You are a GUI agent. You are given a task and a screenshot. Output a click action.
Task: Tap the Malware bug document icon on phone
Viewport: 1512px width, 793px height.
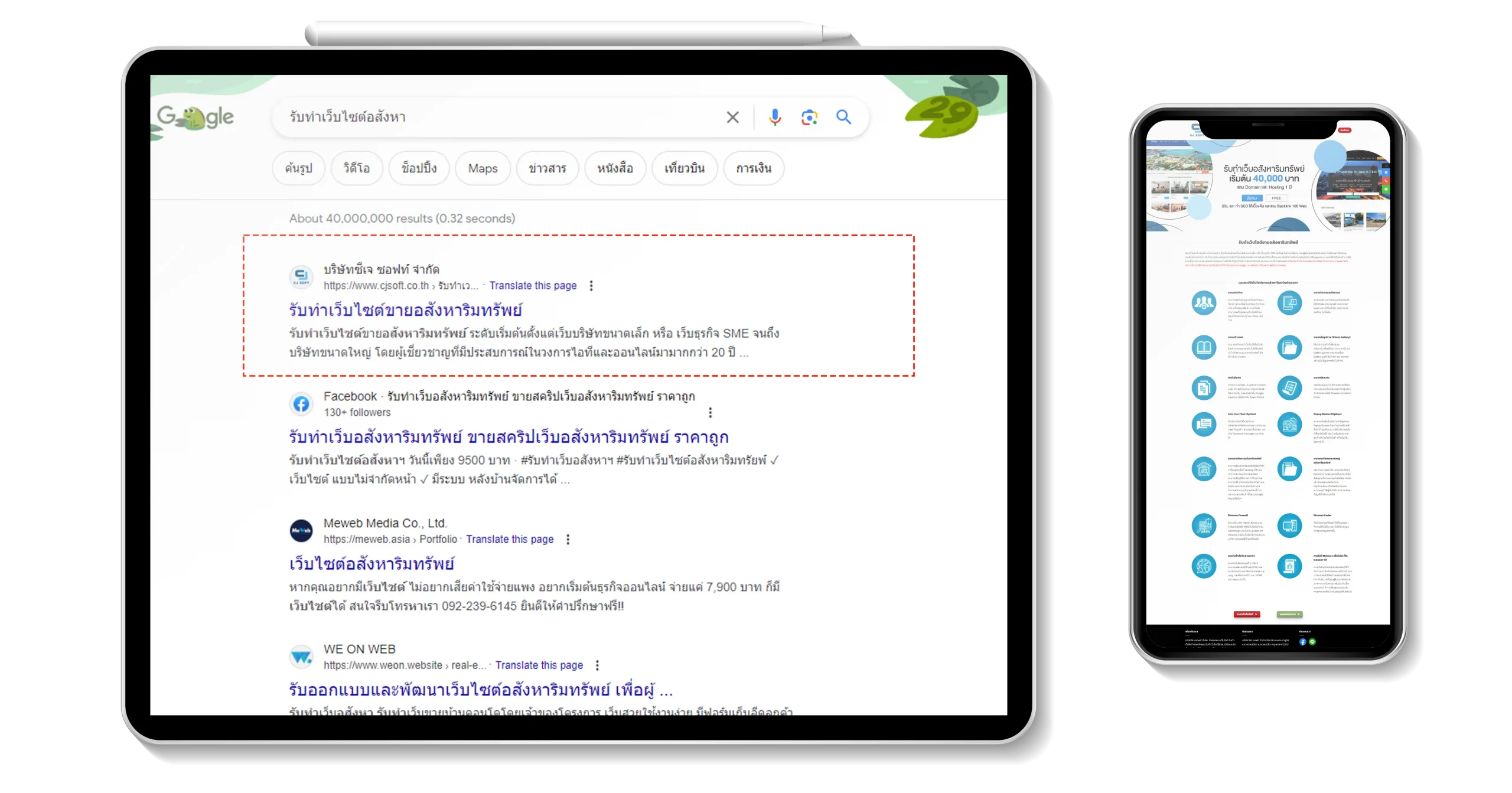tap(1289, 566)
